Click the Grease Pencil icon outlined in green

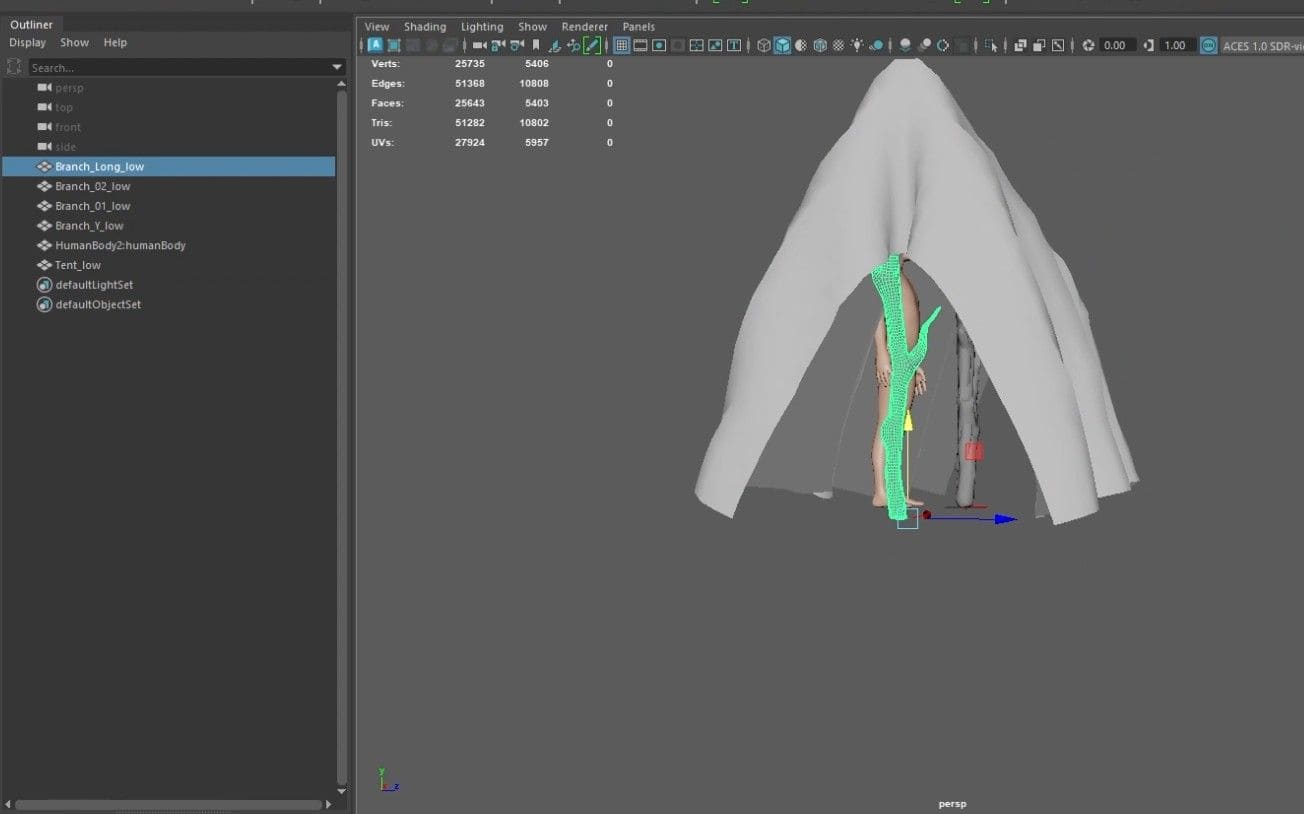pos(592,45)
